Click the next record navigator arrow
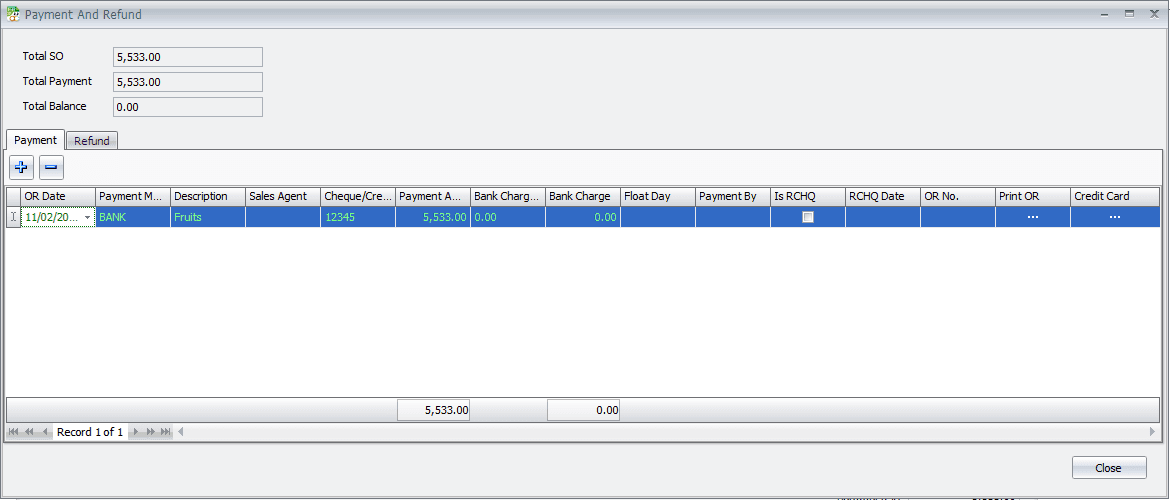Image resolution: width=1170 pixels, height=500 pixels. [x=136, y=432]
